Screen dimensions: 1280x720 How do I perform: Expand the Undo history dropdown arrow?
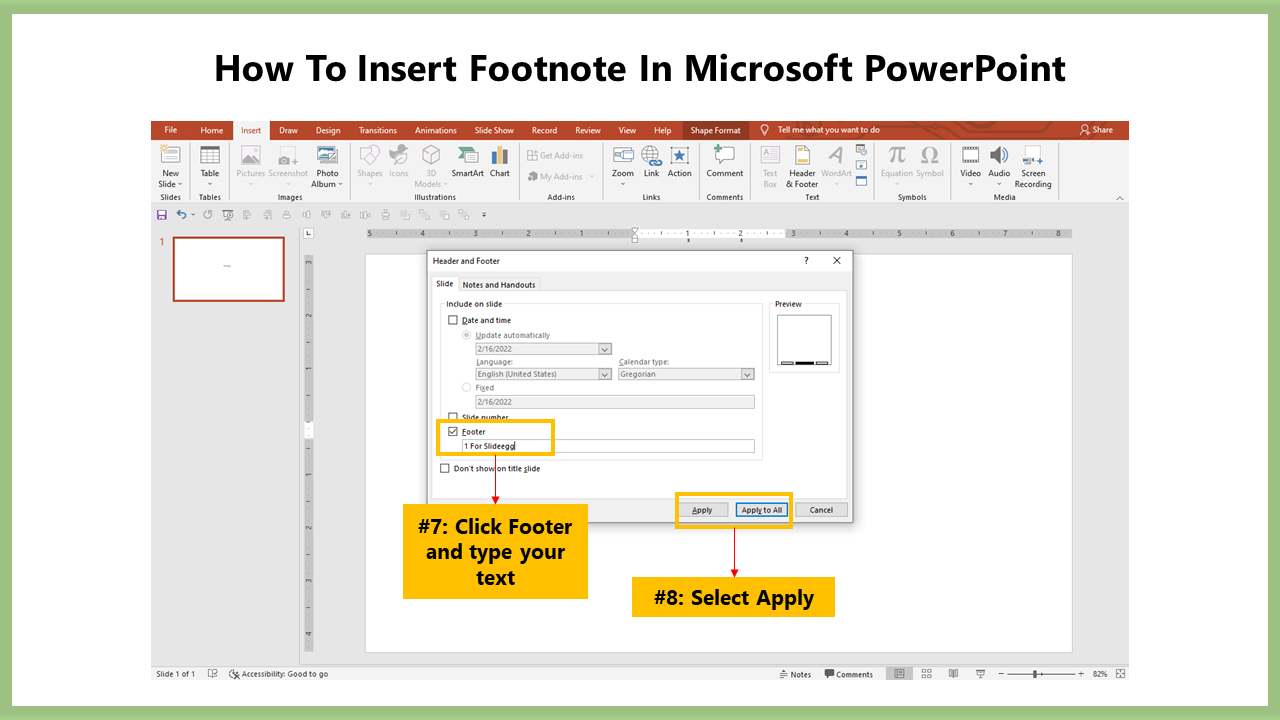[x=191, y=214]
